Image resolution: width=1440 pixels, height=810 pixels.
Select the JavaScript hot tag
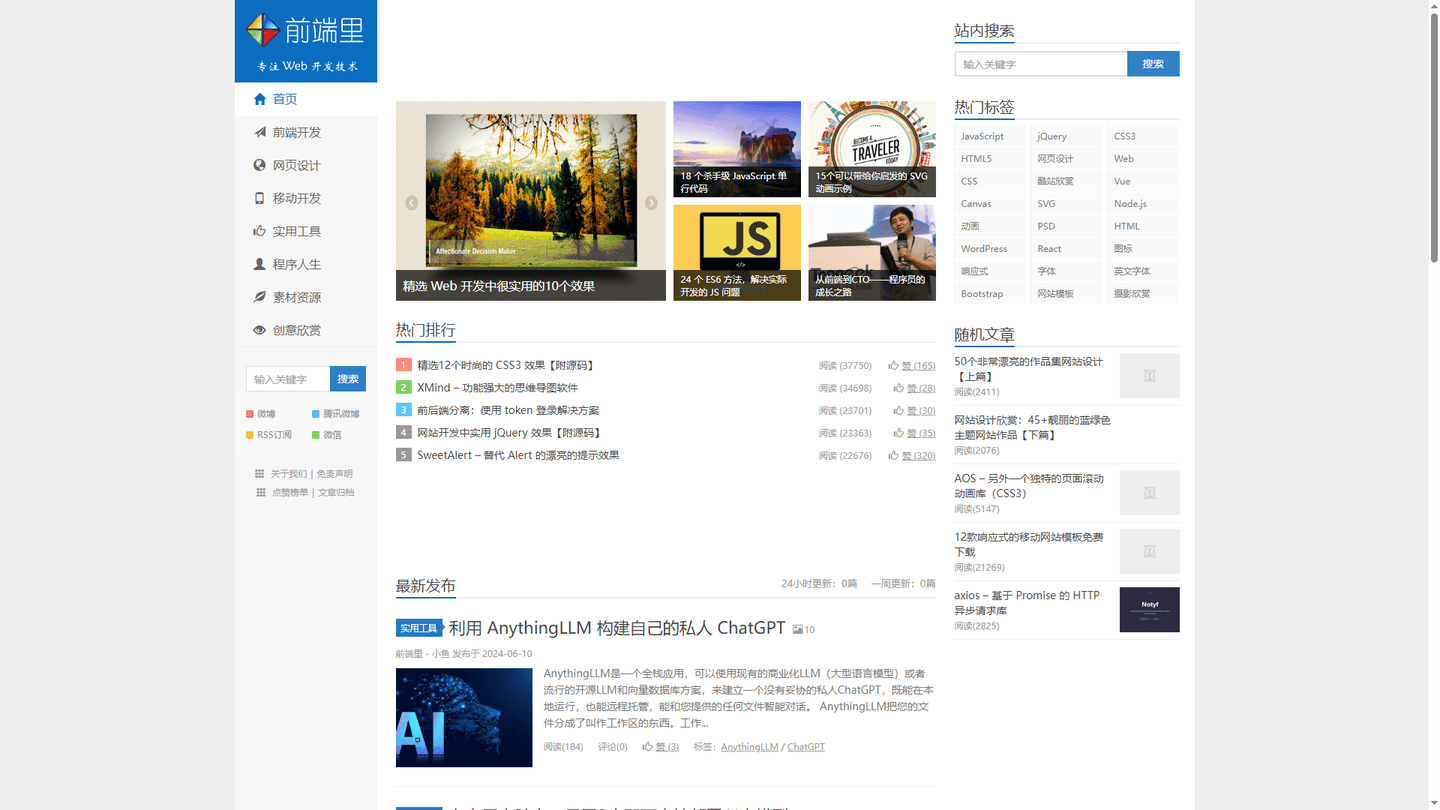(x=991, y=136)
